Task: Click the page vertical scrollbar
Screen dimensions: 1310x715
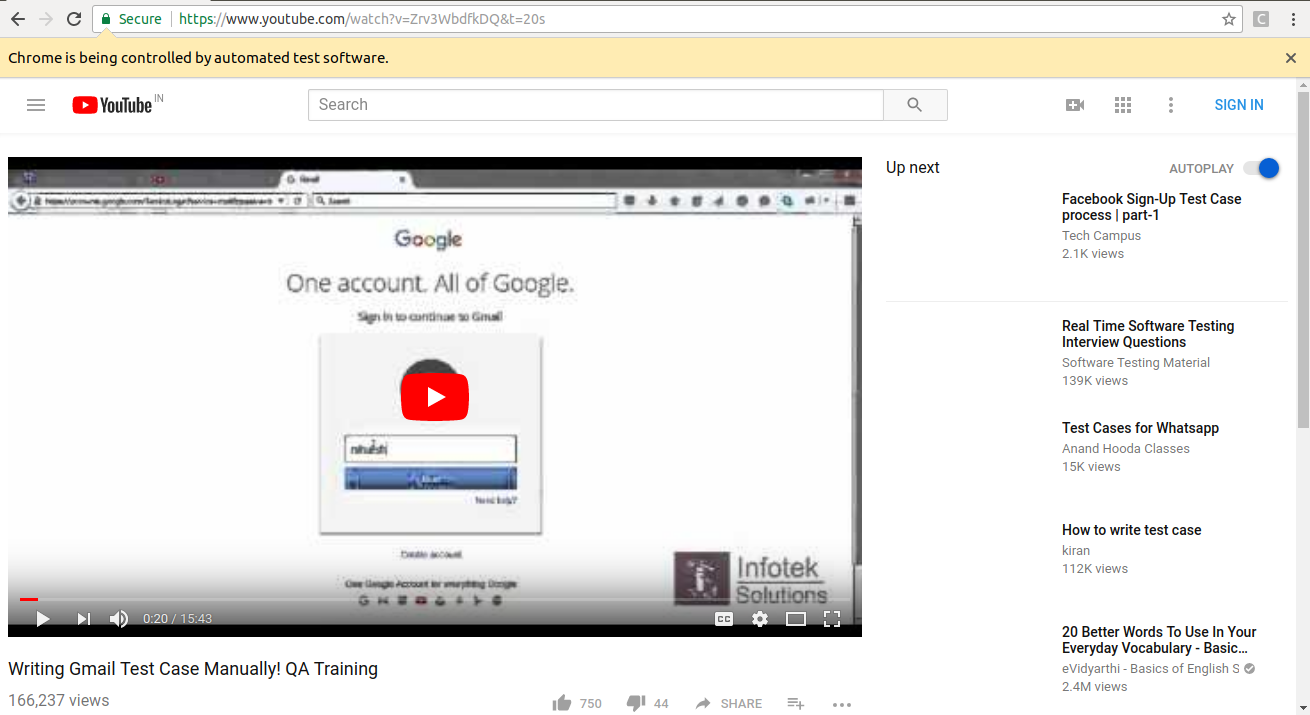Action: (1303, 260)
